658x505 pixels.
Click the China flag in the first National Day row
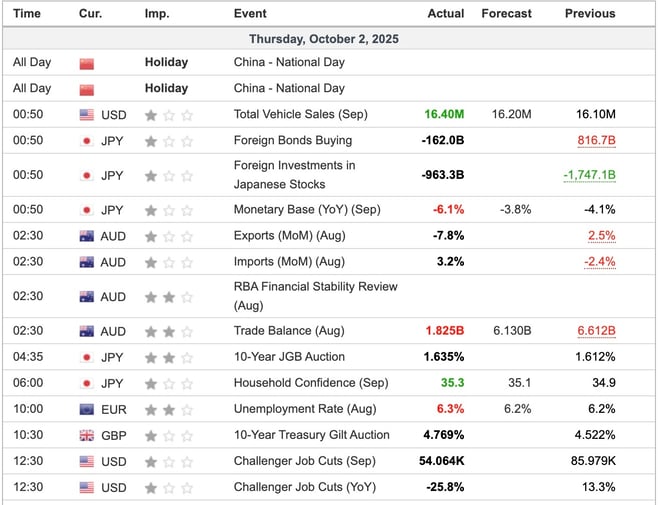(86, 62)
